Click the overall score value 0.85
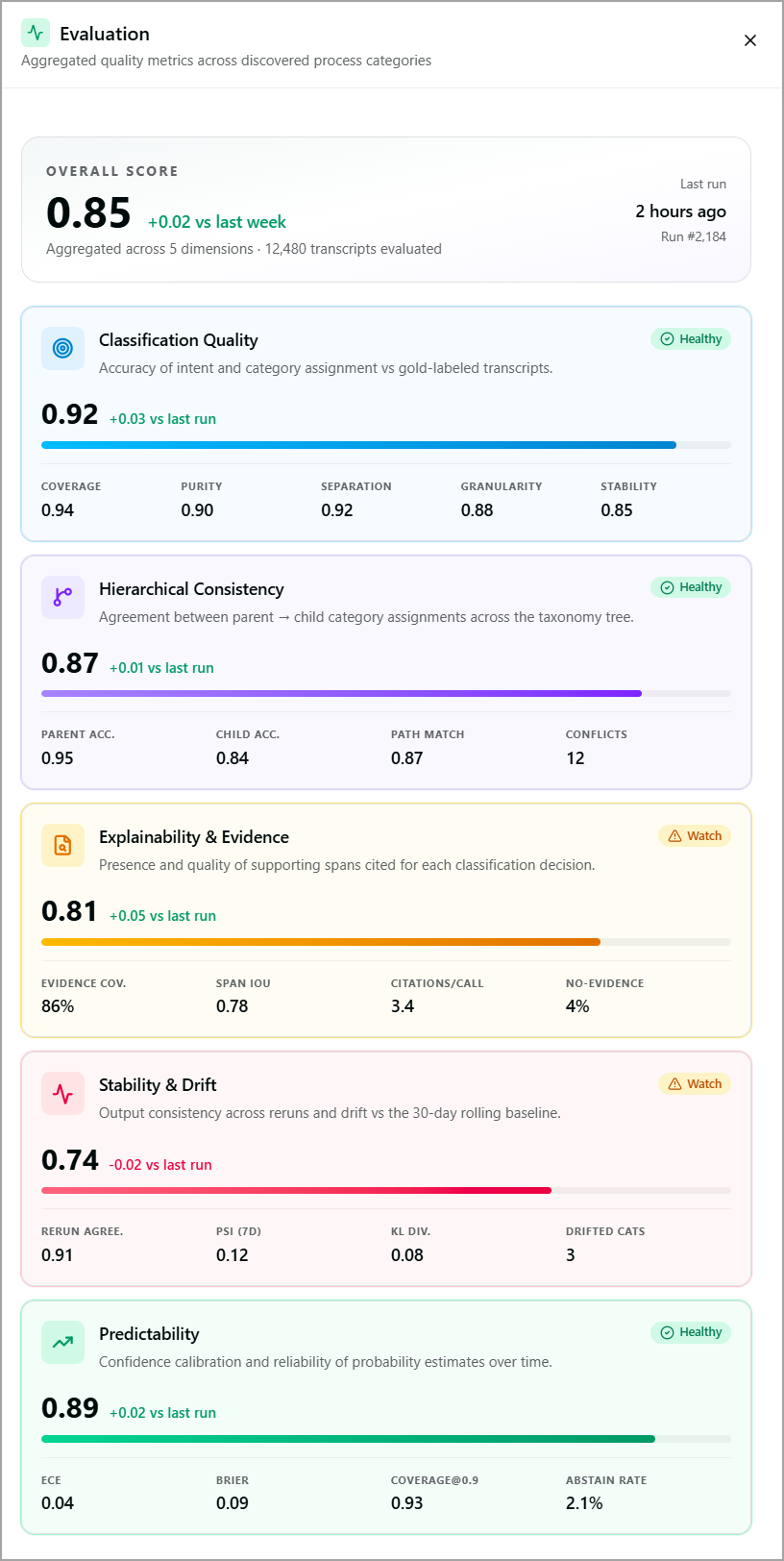784x1561 pixels. [x=88, y=213]
